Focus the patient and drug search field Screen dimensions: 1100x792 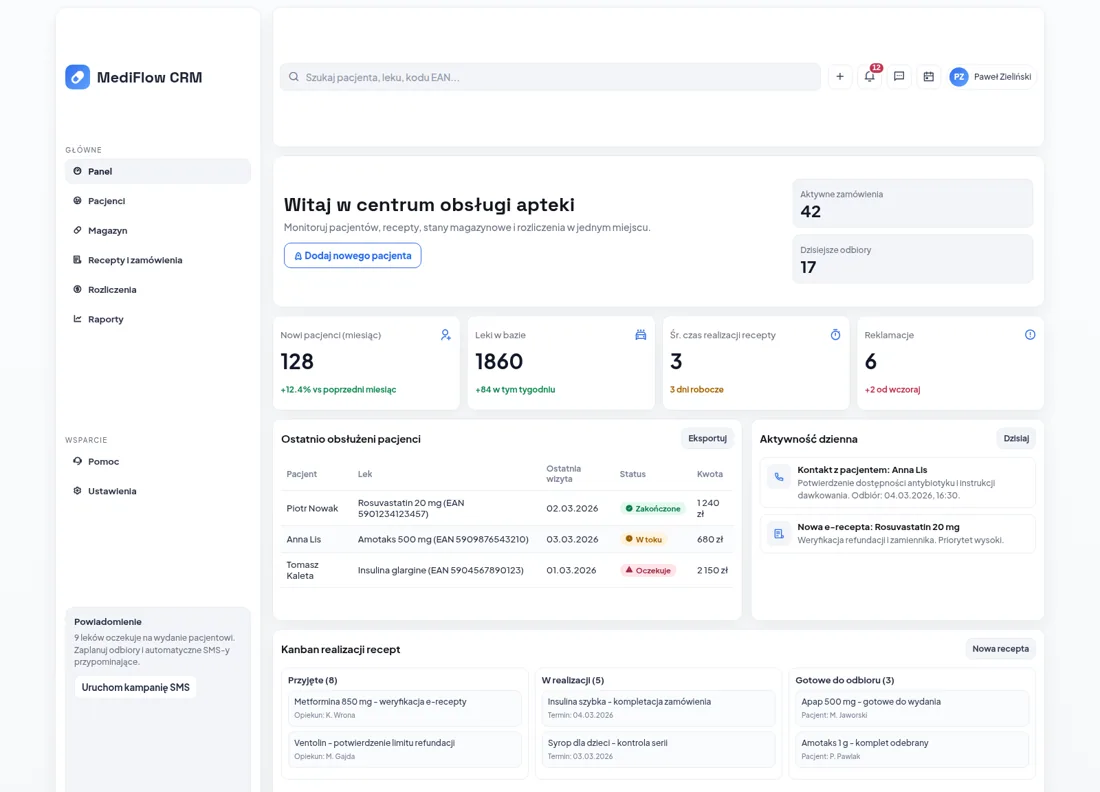coord(550,77)
